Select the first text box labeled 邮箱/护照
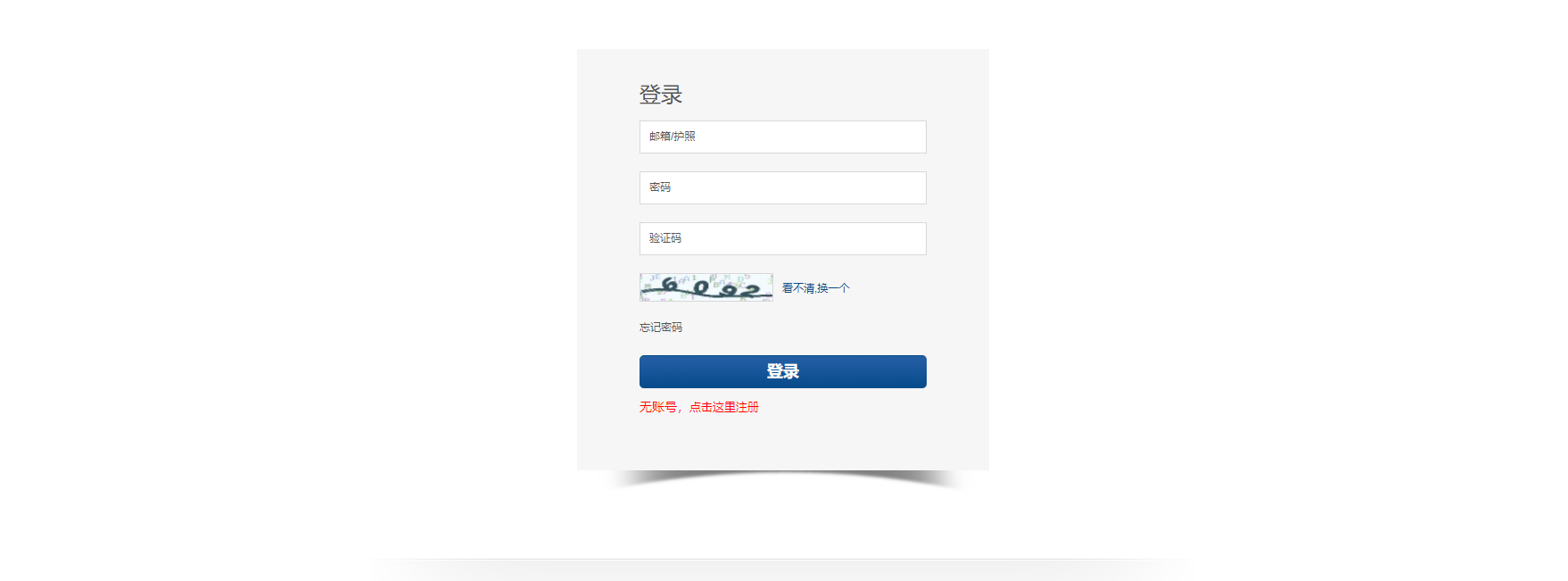 (x=782, y=137)
